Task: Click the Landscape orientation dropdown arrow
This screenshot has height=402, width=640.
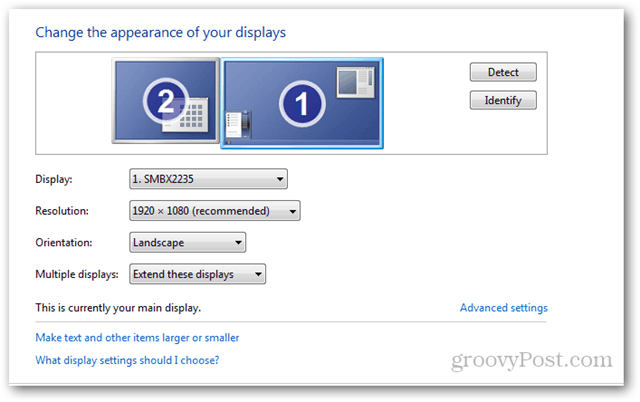Action: click(238, 243)
